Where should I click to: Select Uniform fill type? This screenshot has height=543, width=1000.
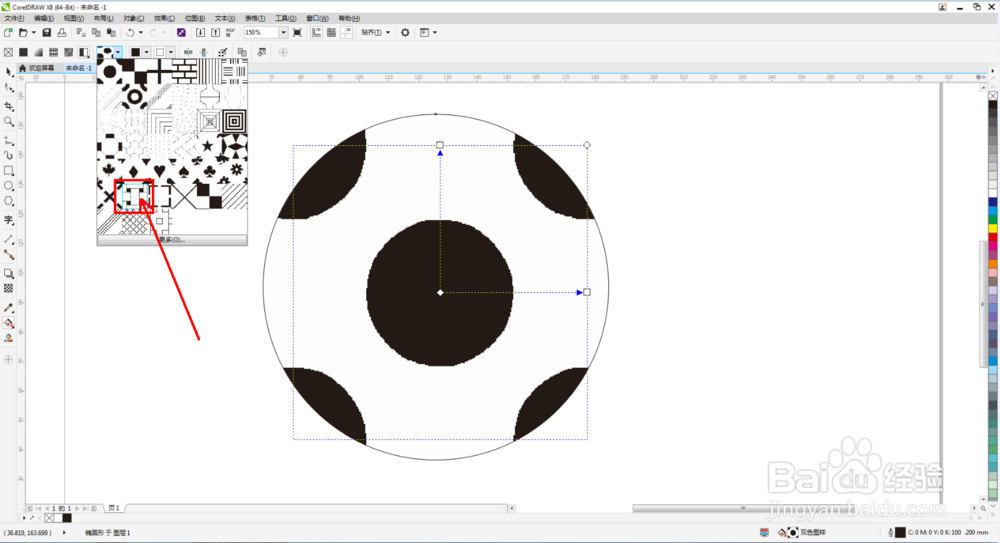[24, 52]
